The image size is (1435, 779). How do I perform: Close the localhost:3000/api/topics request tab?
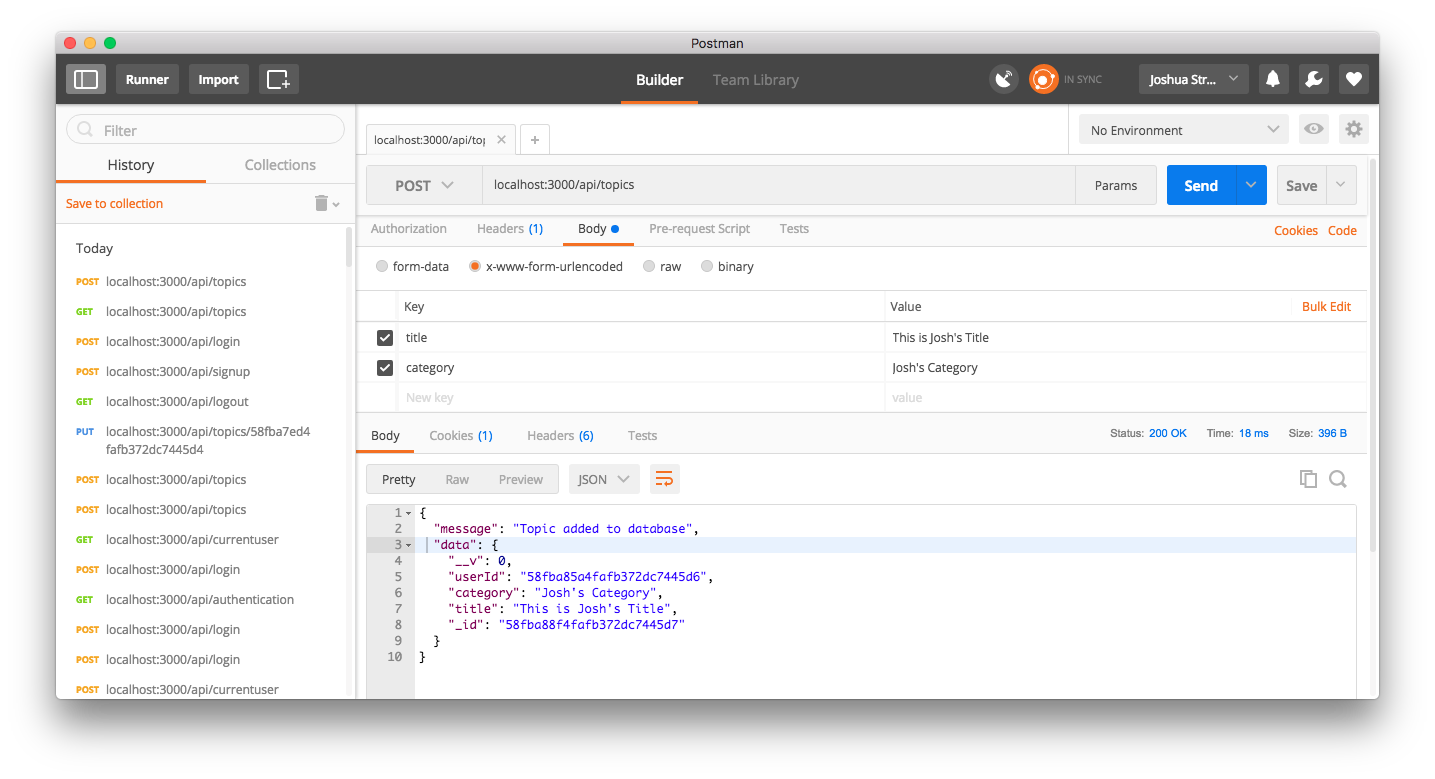501,140
